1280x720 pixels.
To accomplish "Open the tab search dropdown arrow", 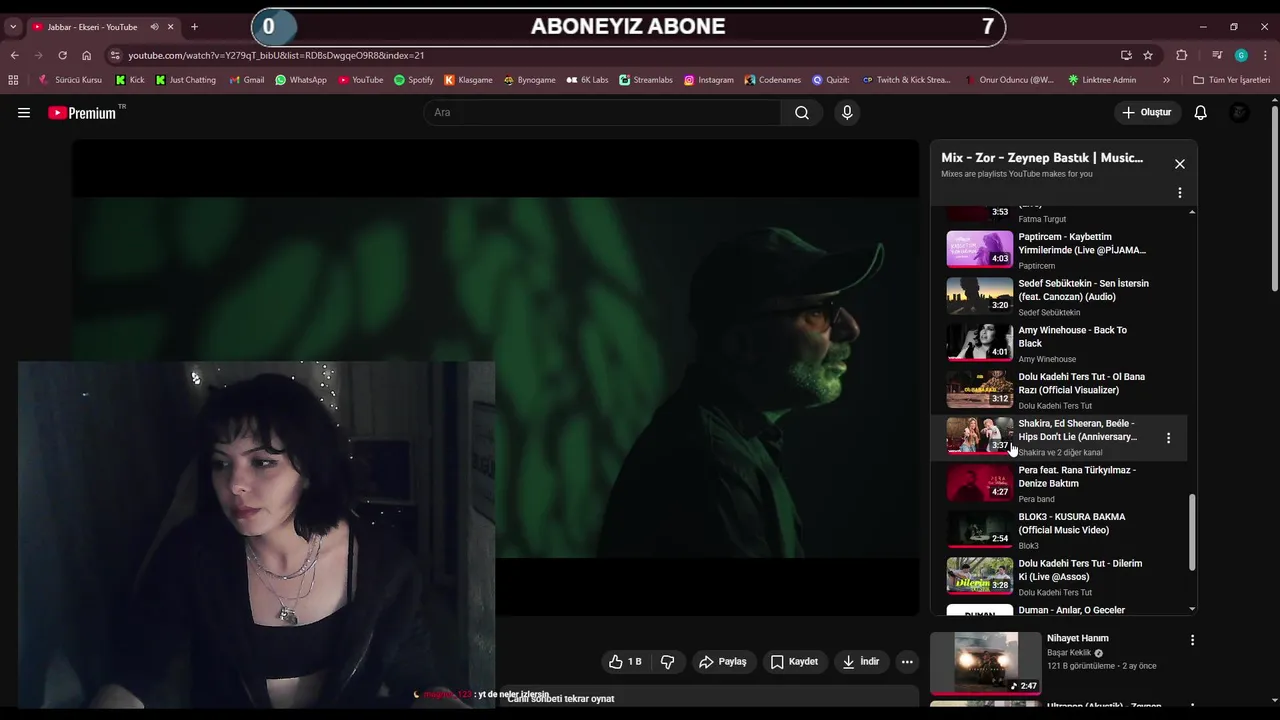I will click(13, 27).
